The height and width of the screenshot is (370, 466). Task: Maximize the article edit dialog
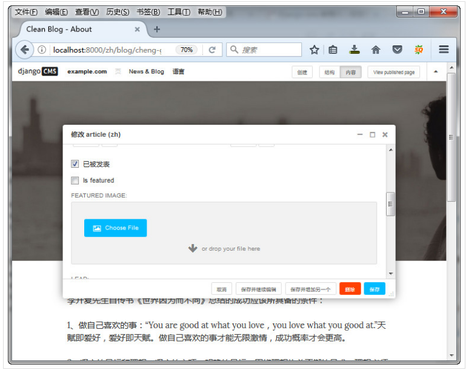pyautogui.click(x=372, y=135)
